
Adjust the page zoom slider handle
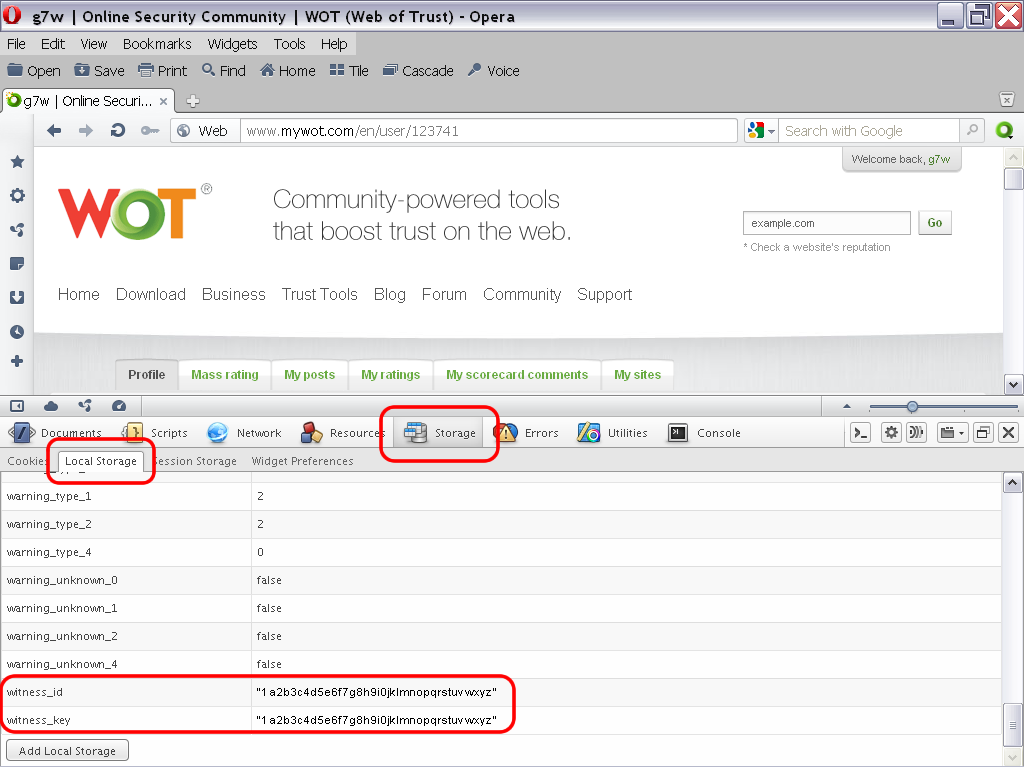(912, 407)
